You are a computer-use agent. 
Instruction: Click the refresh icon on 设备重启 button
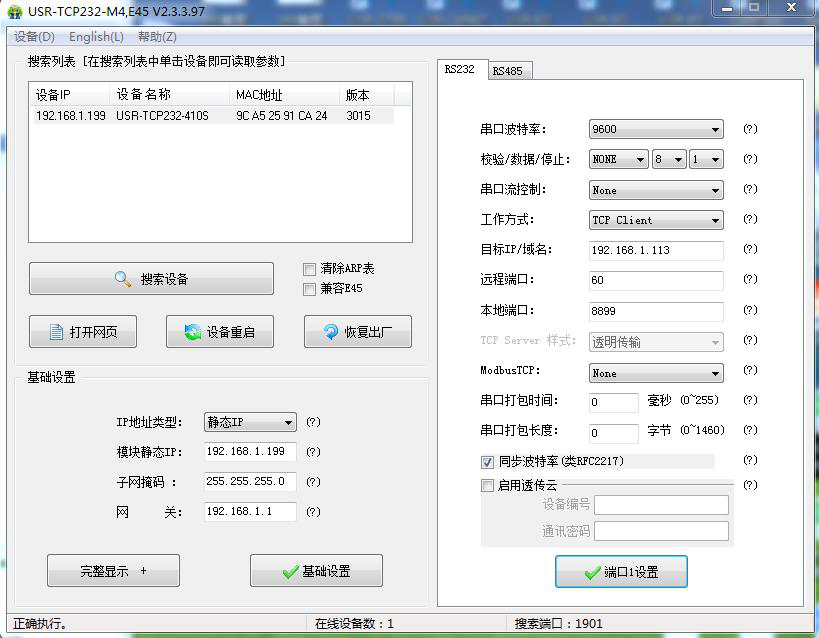193,332
